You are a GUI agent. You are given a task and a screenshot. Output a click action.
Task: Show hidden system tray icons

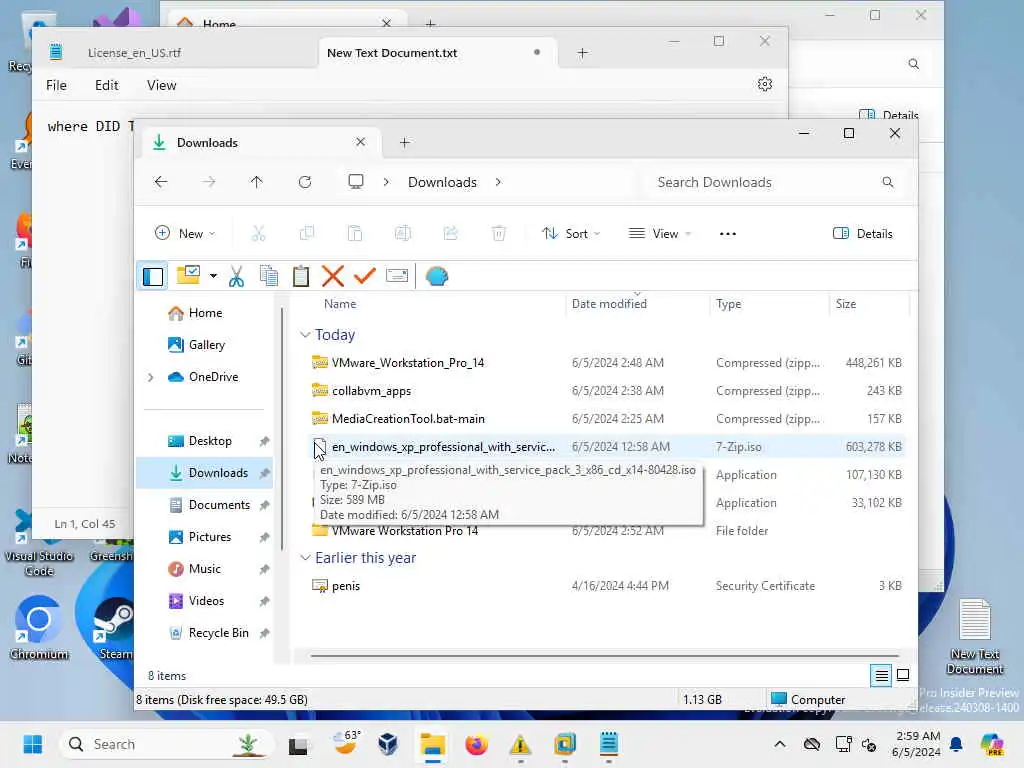(780, 744)
